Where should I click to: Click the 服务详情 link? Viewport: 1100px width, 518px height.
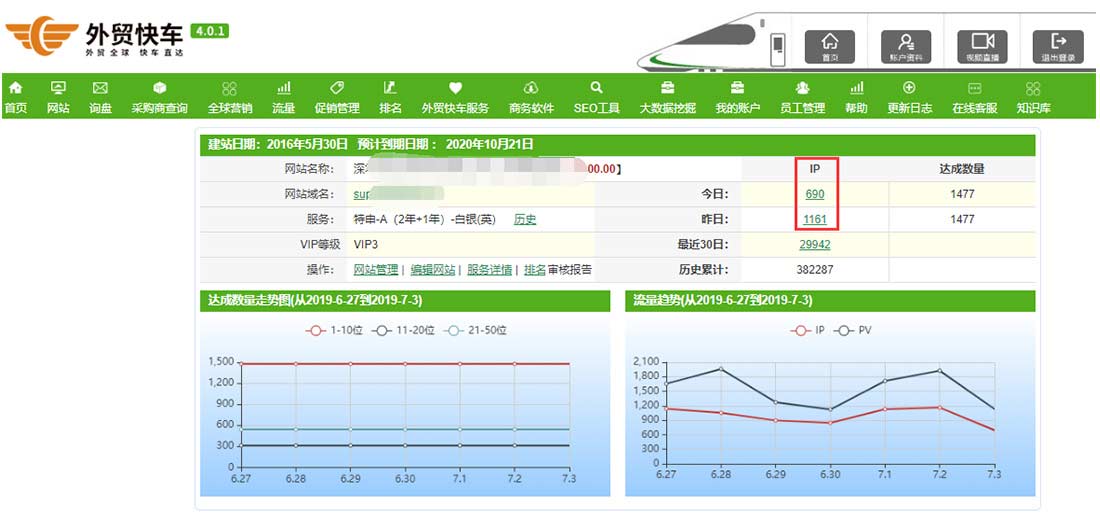[489, 270]
